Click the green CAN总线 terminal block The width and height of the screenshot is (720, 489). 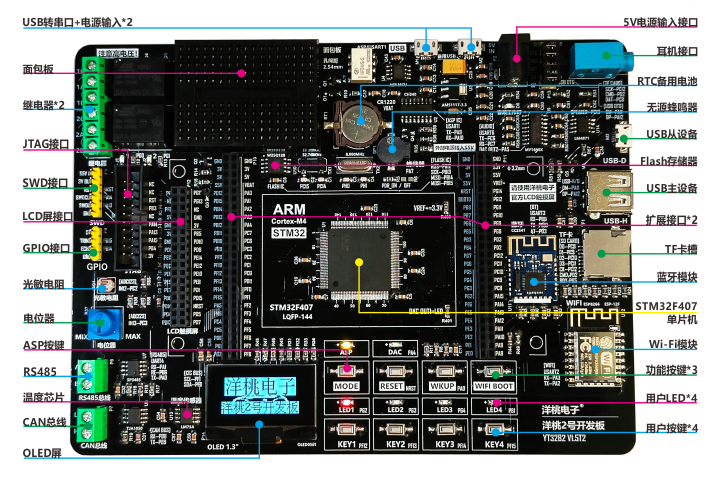coord(92,425)
